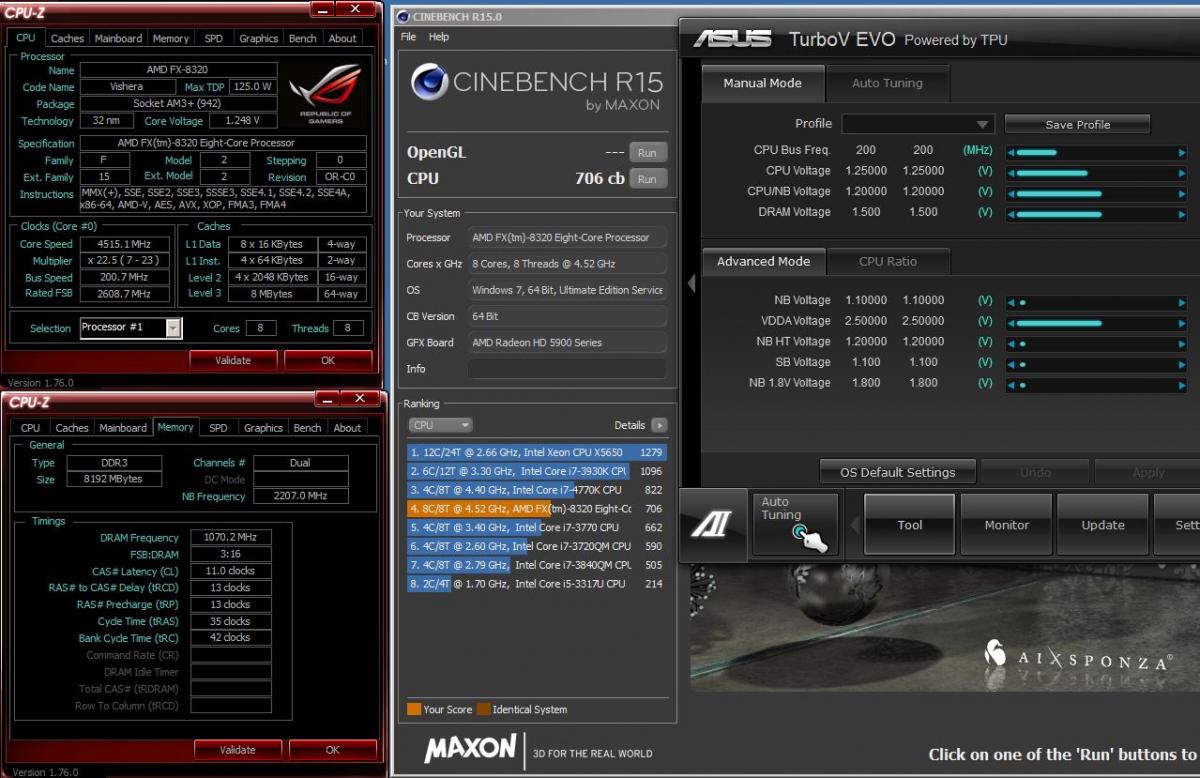The width and height of the screenshot is (1200, 778).
Task: Click the ROG Republic of Gamers logo
Action: [x=325, y=95]
